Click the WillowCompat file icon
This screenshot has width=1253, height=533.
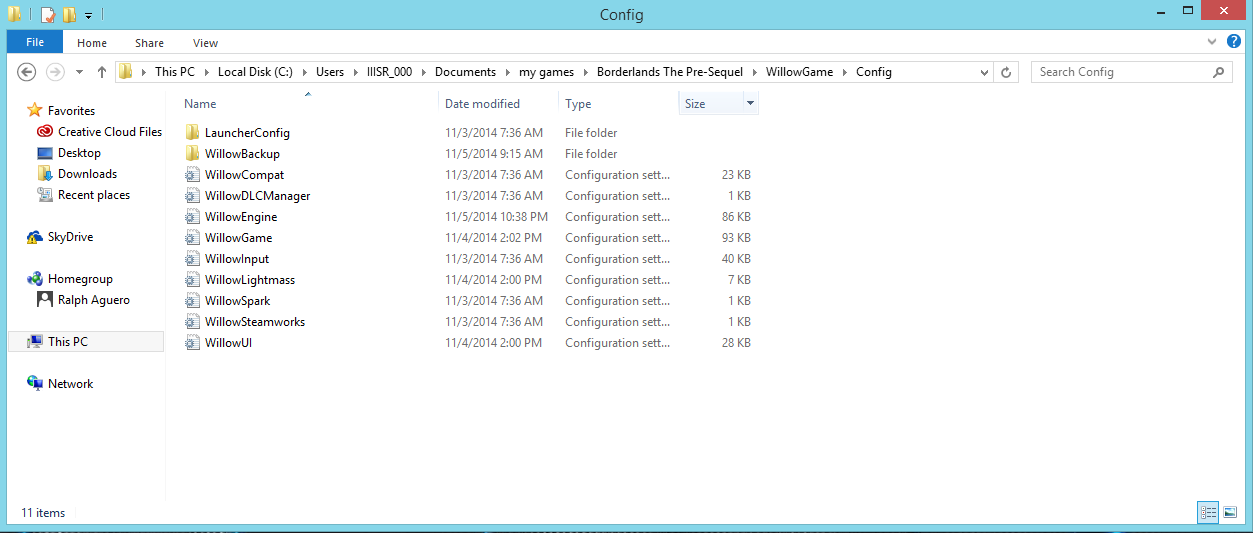193,175
